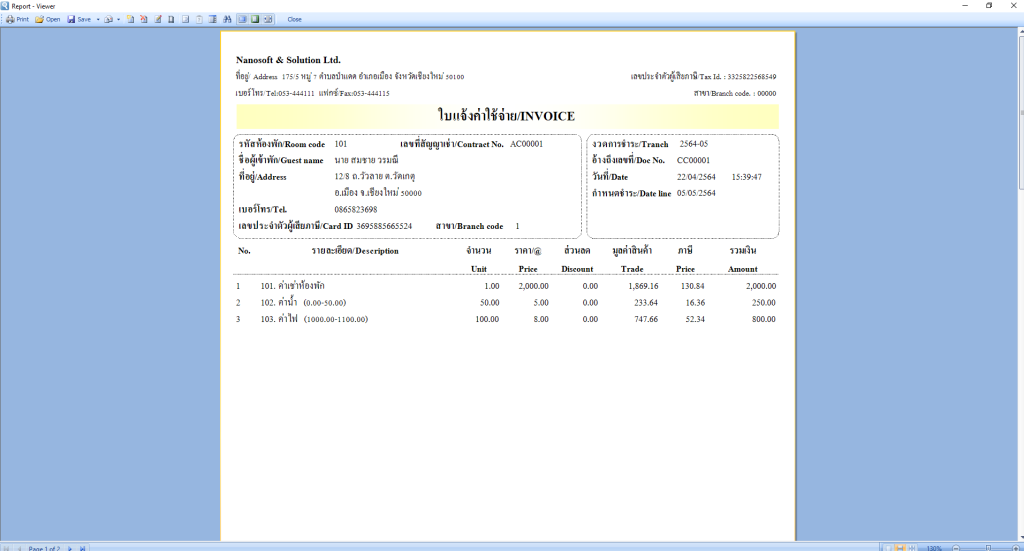
Task: Click the due date '05/05/2564'
Action: coord(696,193)
